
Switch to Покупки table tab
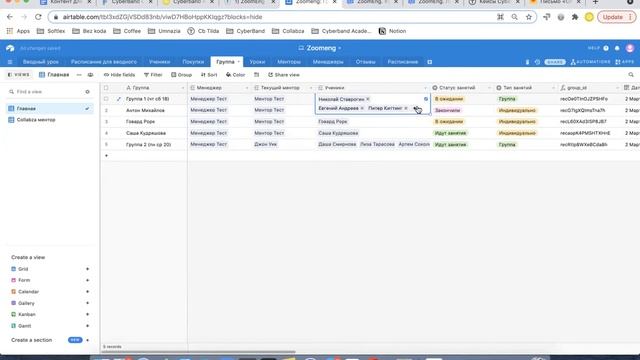pos(193,62)
